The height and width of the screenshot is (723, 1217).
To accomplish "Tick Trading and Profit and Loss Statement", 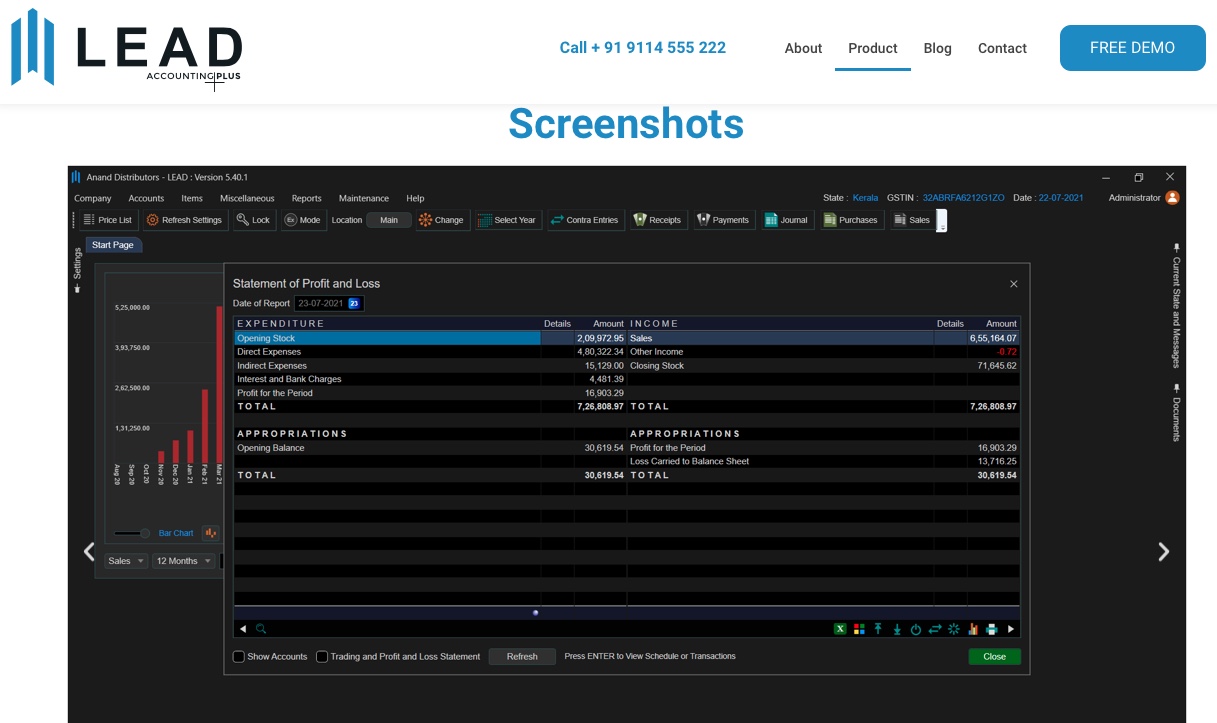I will pyautogui.click(x=322, y=657).
